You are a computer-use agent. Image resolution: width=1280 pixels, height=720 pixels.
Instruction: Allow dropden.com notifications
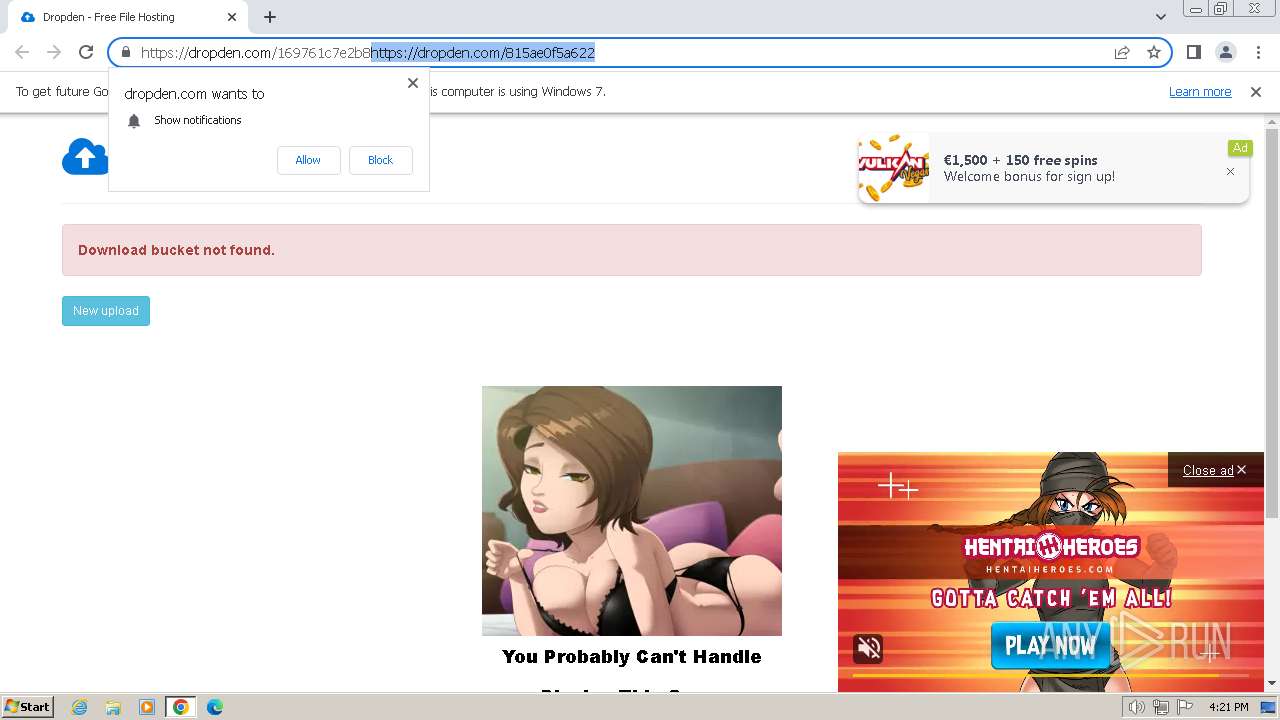308,160
